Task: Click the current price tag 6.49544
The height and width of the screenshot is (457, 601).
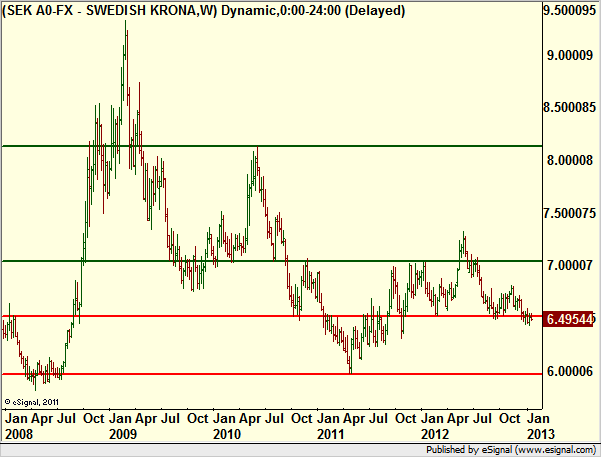Action: coord(568,319)
